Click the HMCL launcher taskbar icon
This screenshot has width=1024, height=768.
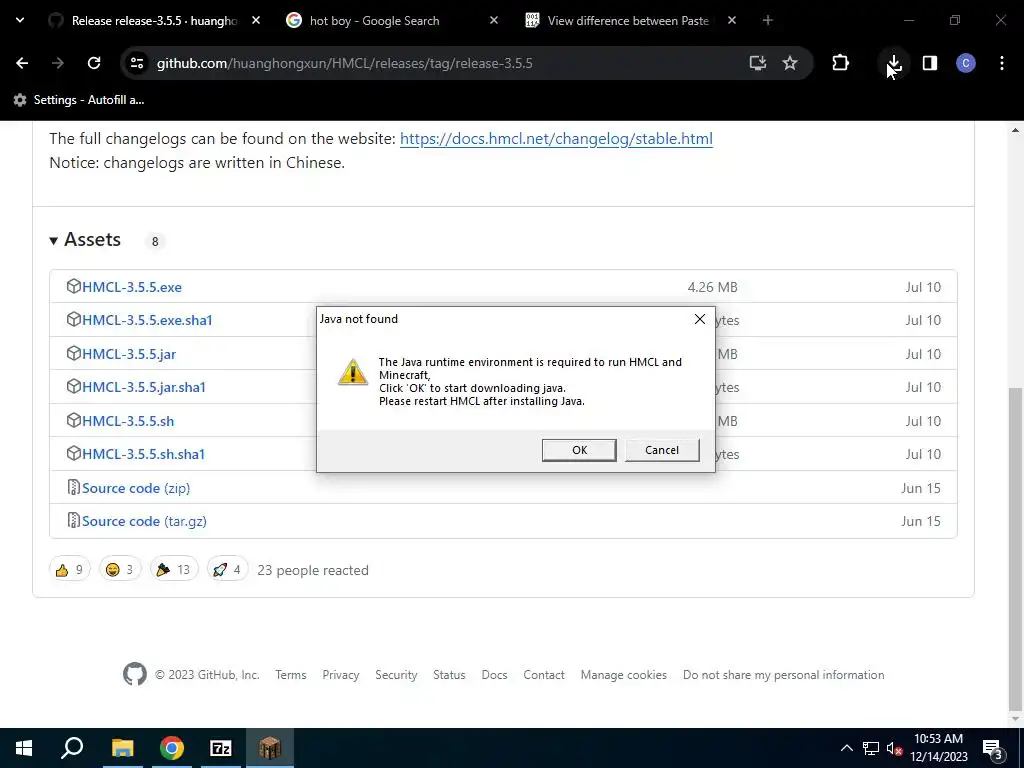(270, 748)
